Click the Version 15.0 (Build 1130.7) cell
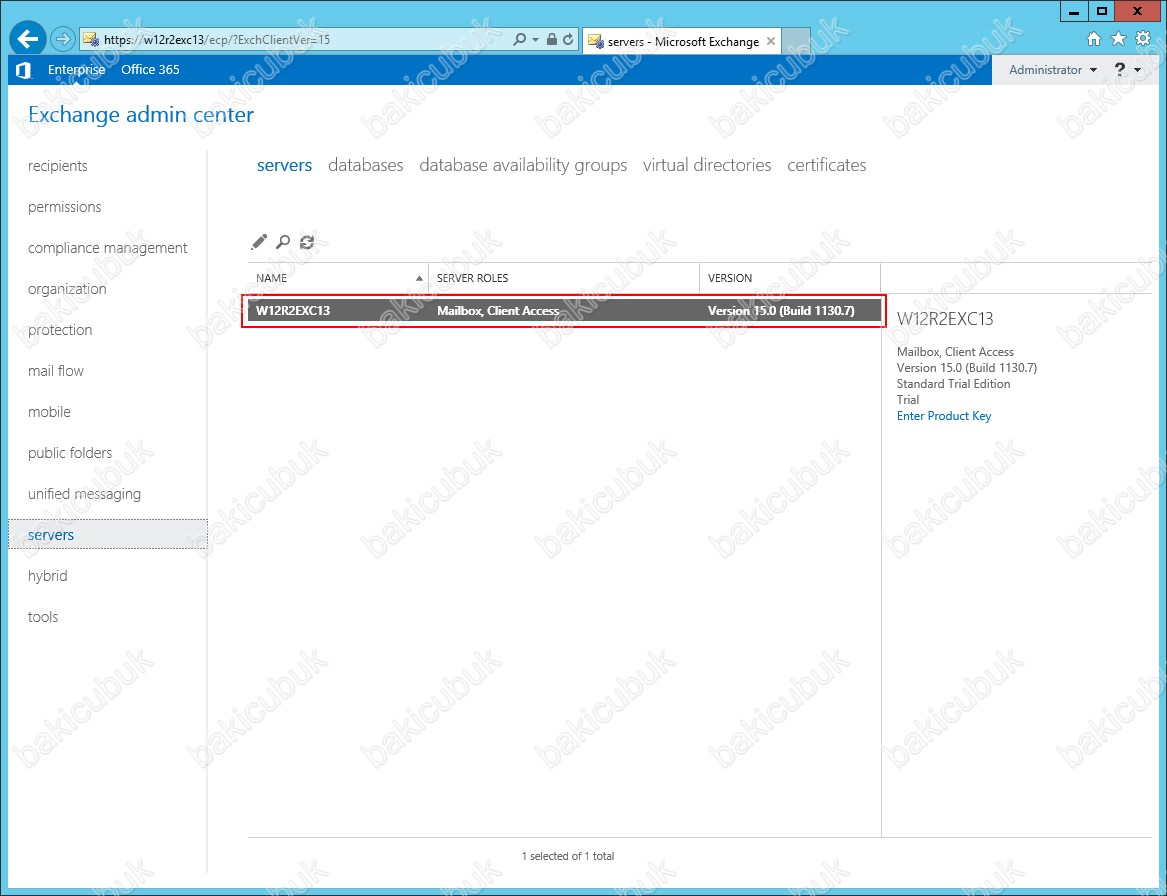 pos(781,311)
